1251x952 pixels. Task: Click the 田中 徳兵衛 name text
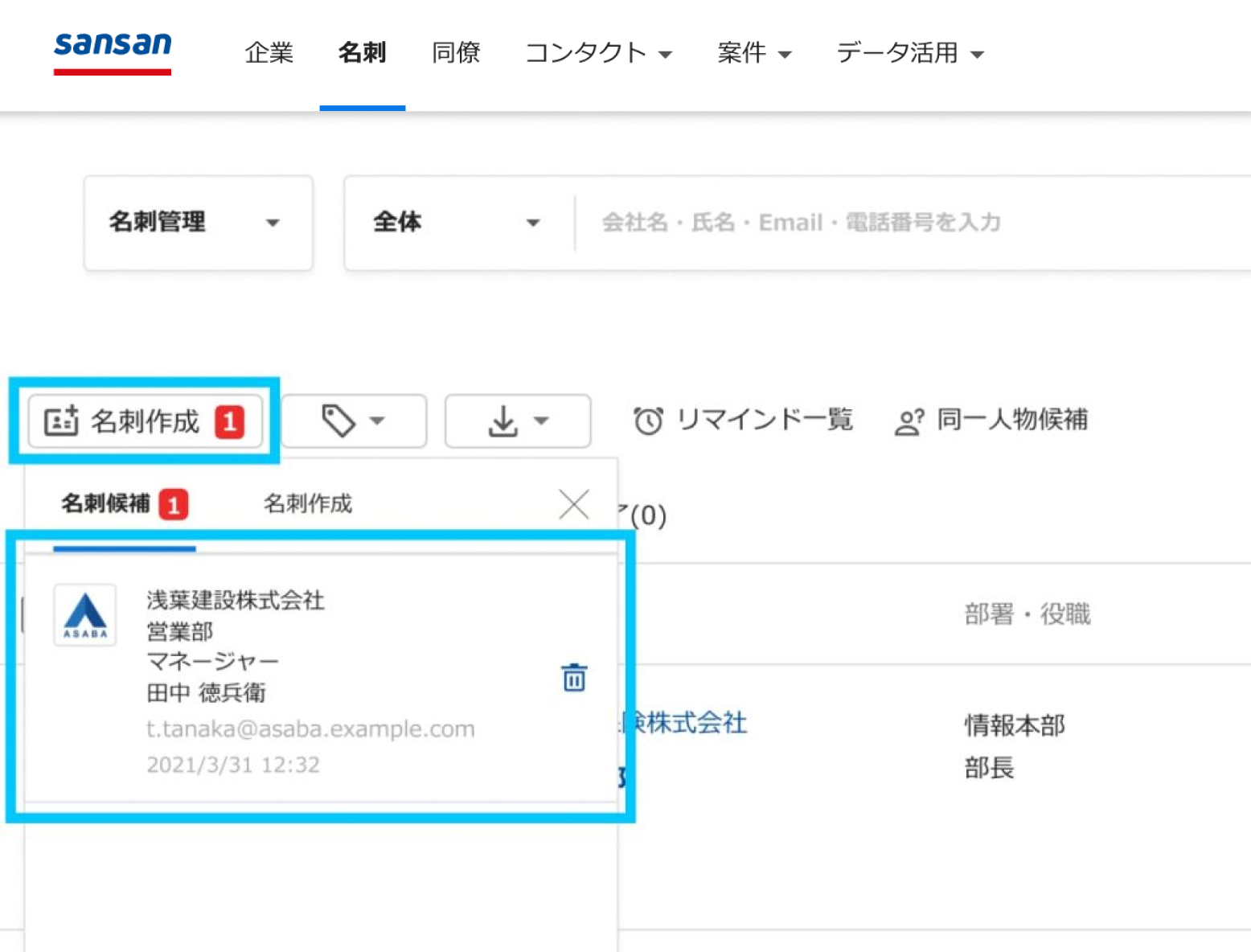pos(206,692)
